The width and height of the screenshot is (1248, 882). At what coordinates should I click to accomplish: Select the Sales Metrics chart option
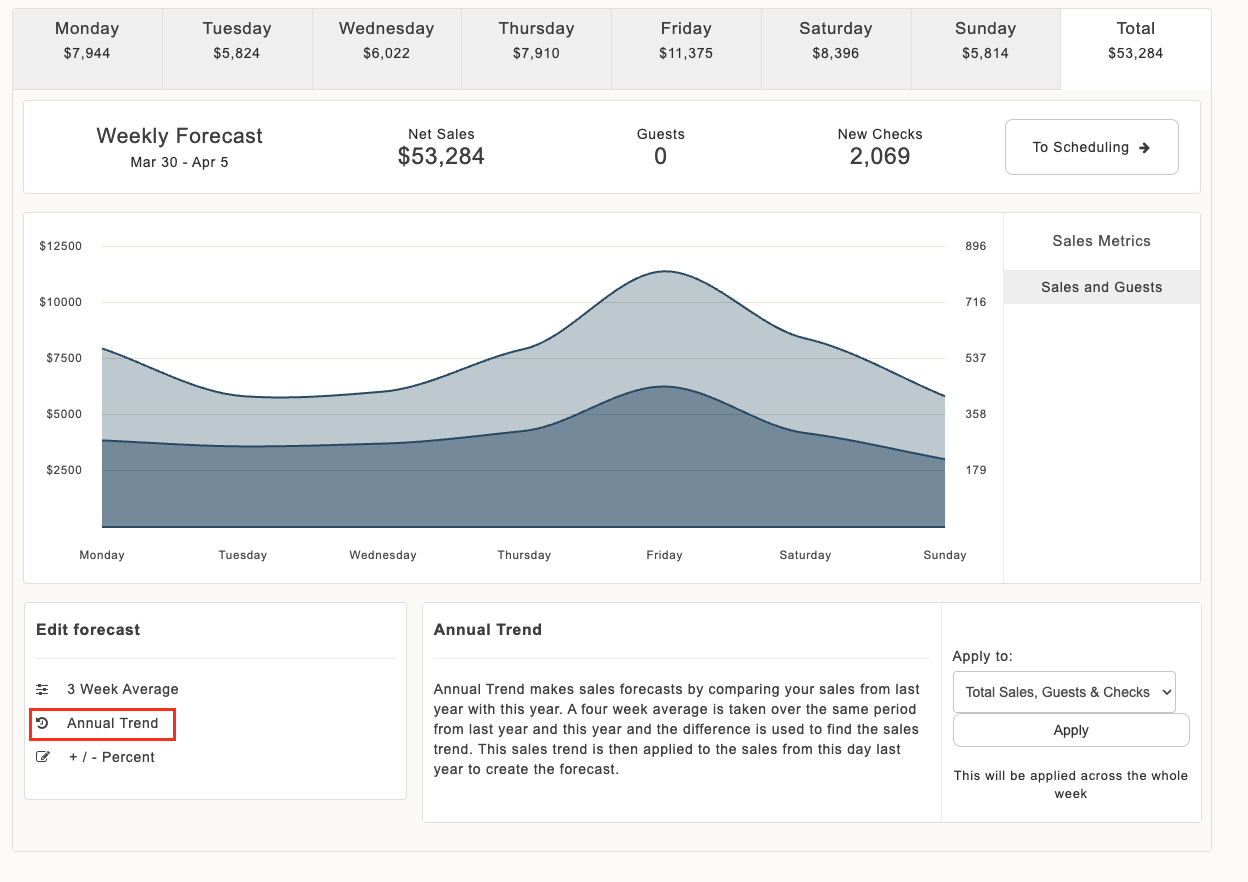1102,241
